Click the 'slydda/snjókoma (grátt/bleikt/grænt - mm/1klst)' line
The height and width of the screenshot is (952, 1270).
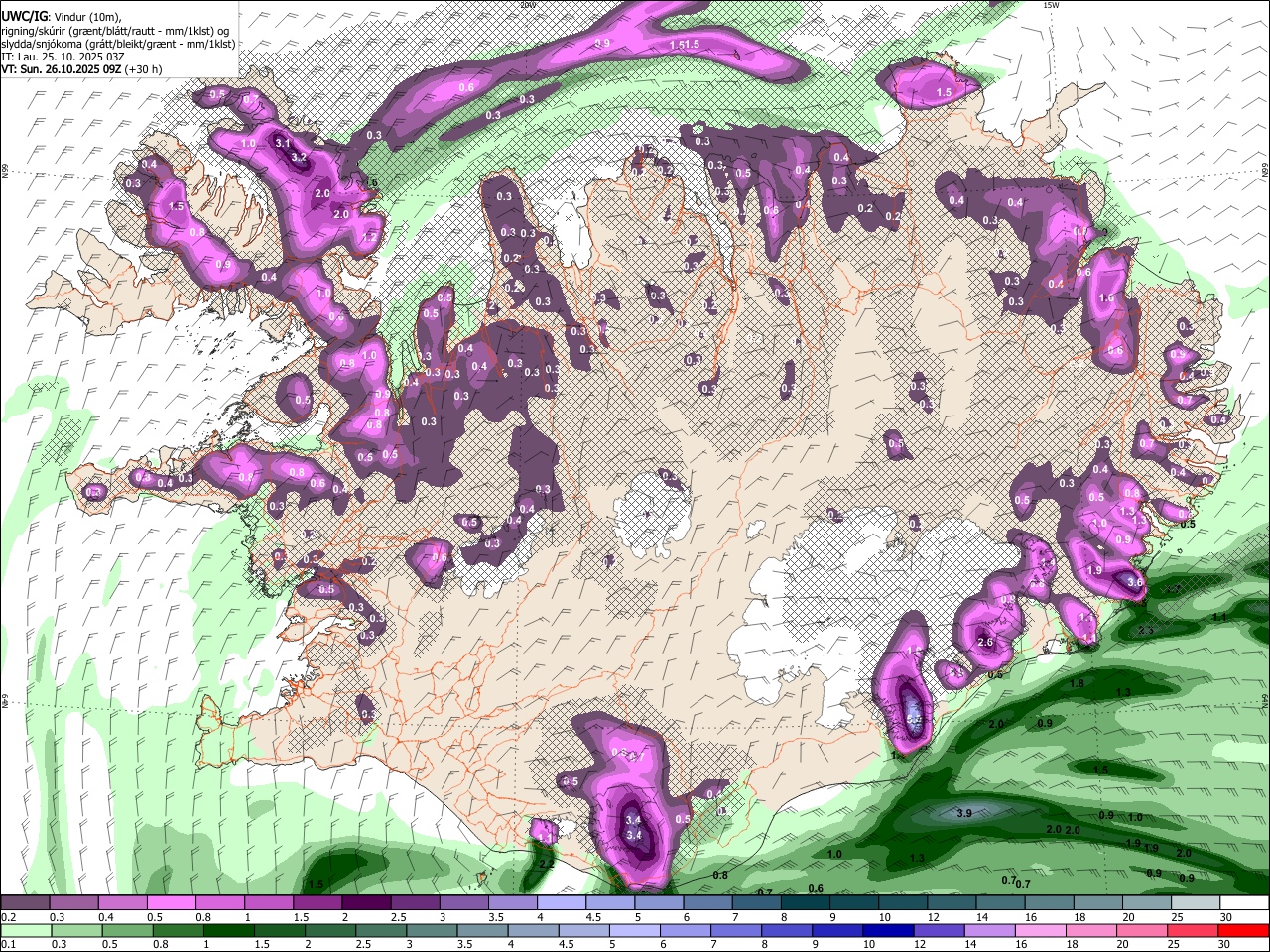tap(118, 44)
